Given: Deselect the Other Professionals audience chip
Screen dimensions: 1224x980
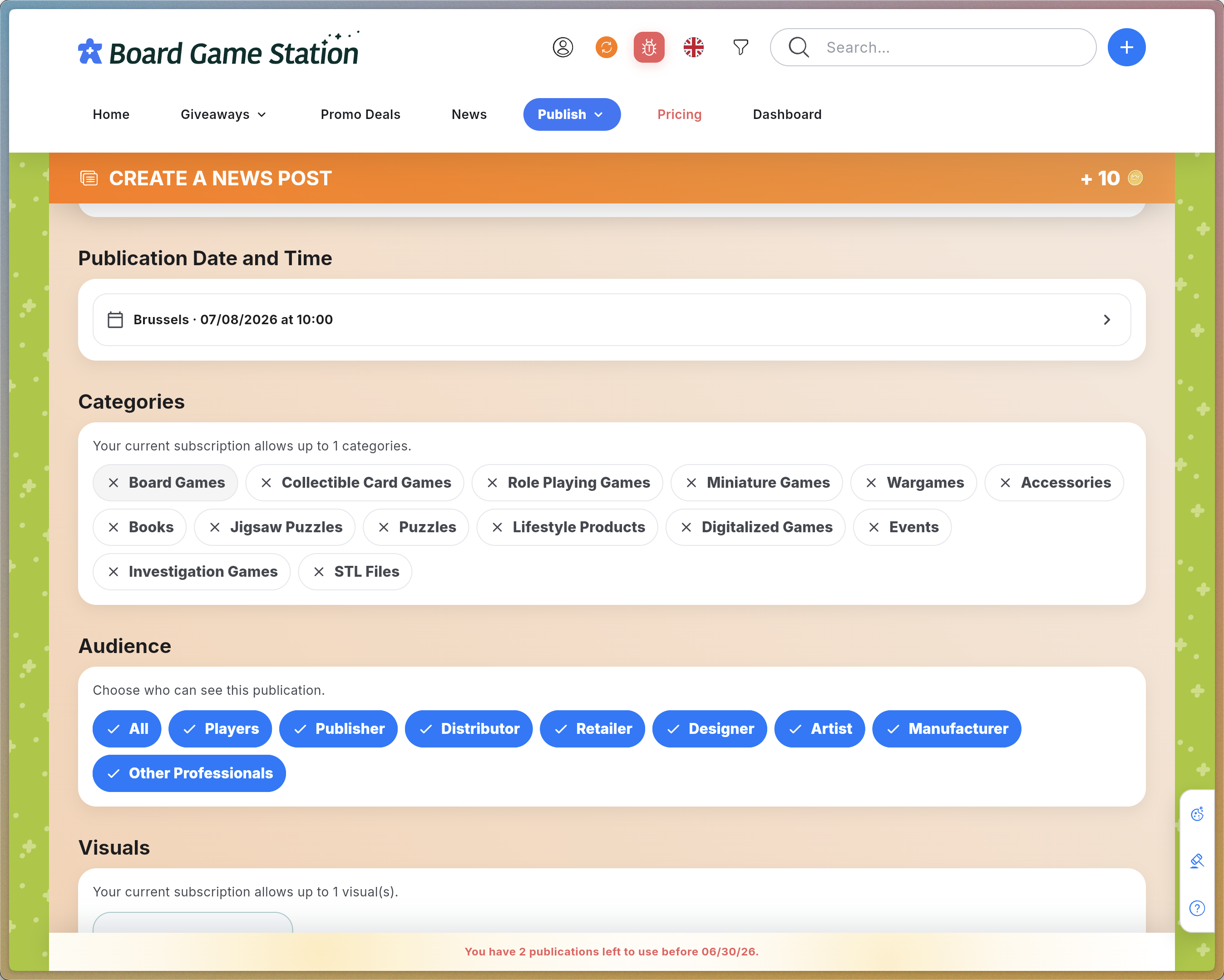Looking at the screenshot, I should (x=189, y=773).
